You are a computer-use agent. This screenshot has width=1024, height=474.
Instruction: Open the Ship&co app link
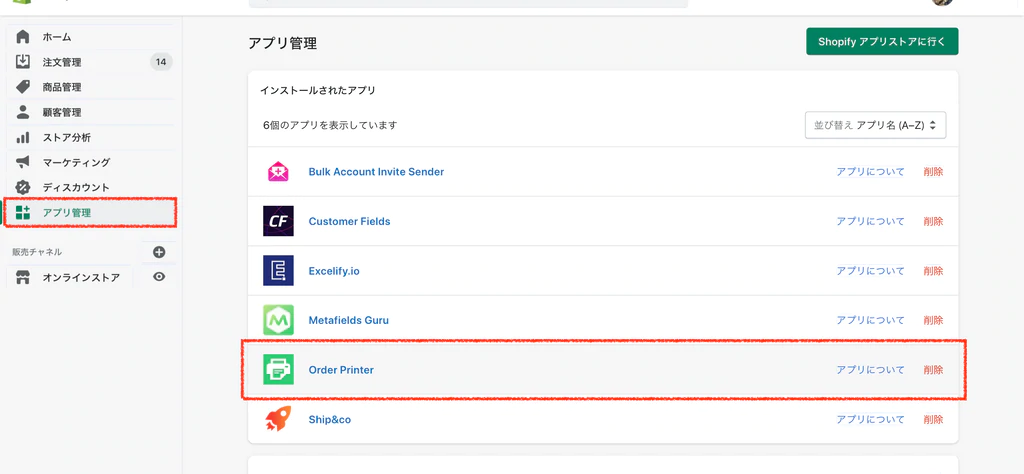coord(330,419)
